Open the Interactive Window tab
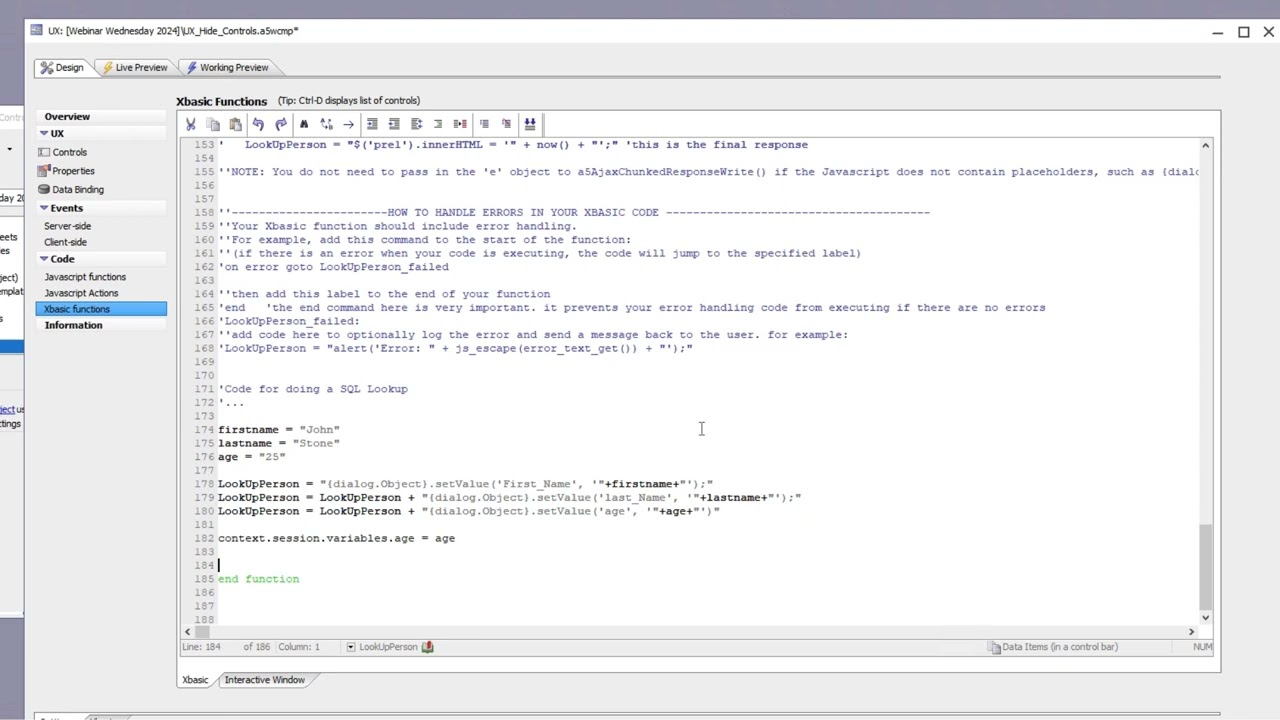 click(264, 680)
